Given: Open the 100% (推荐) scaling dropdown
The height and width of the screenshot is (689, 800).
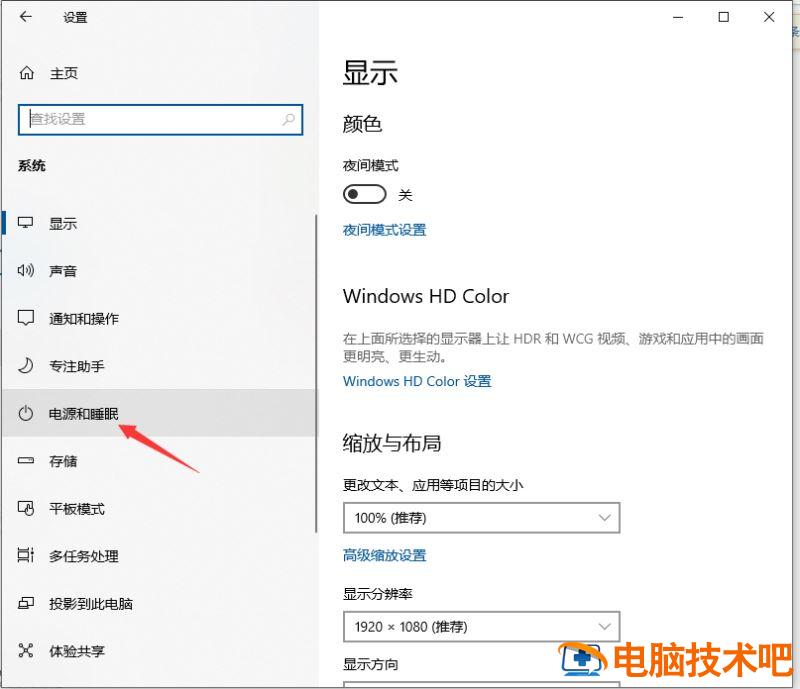Looking at the screenshot, I should click(x=482, y=518).
